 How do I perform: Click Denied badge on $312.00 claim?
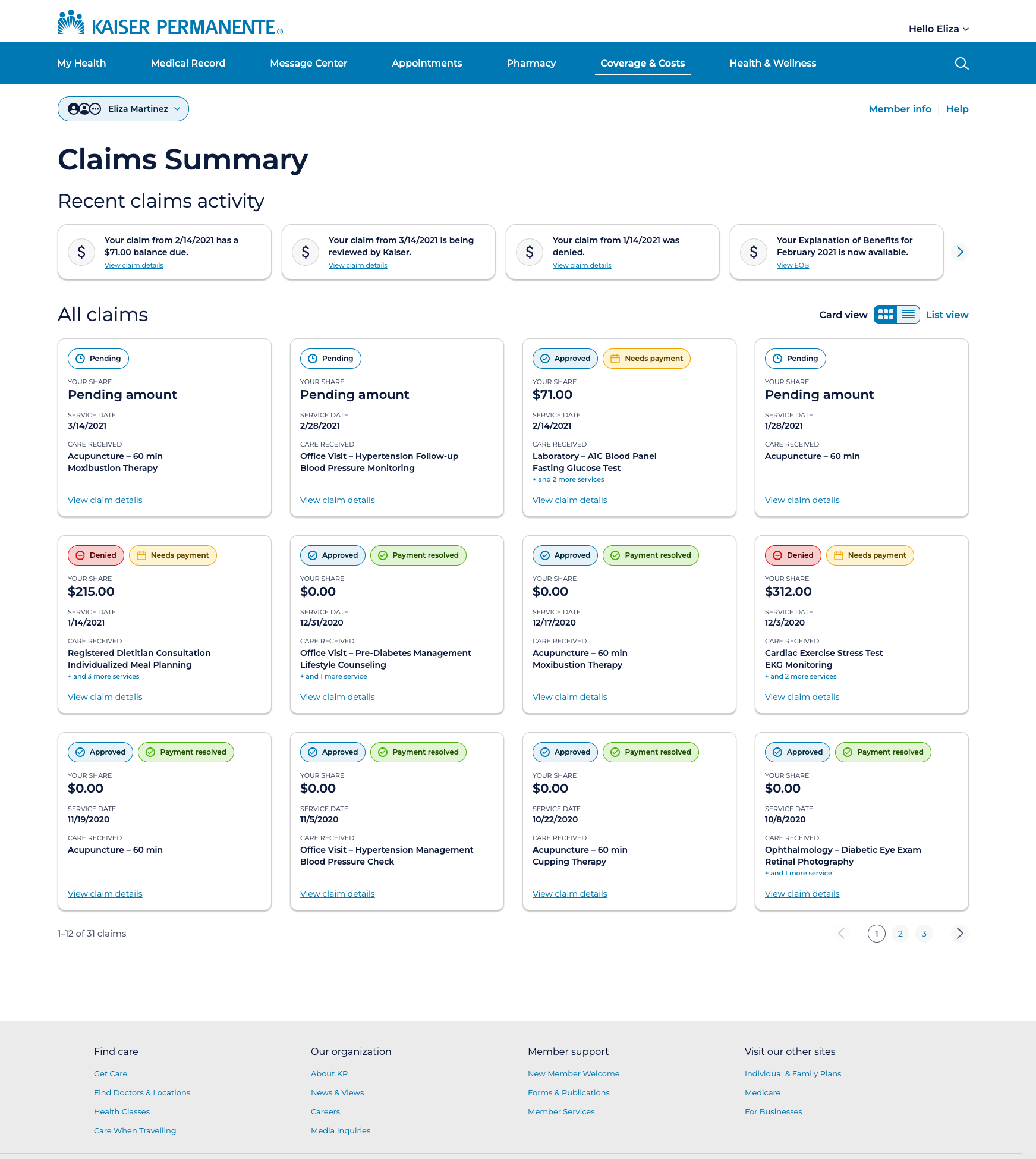793,555
